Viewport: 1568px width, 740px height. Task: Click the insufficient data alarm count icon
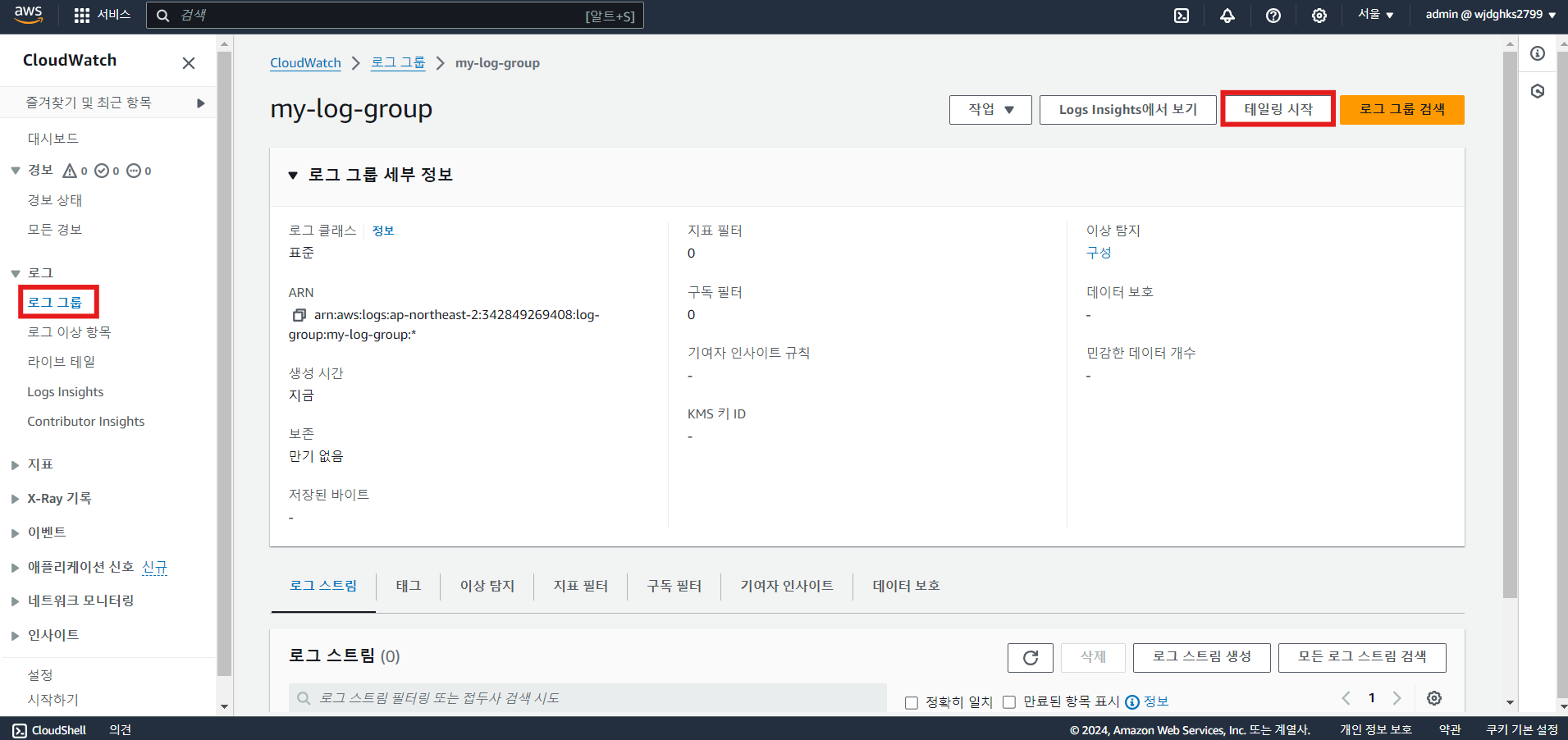[134, 171]
